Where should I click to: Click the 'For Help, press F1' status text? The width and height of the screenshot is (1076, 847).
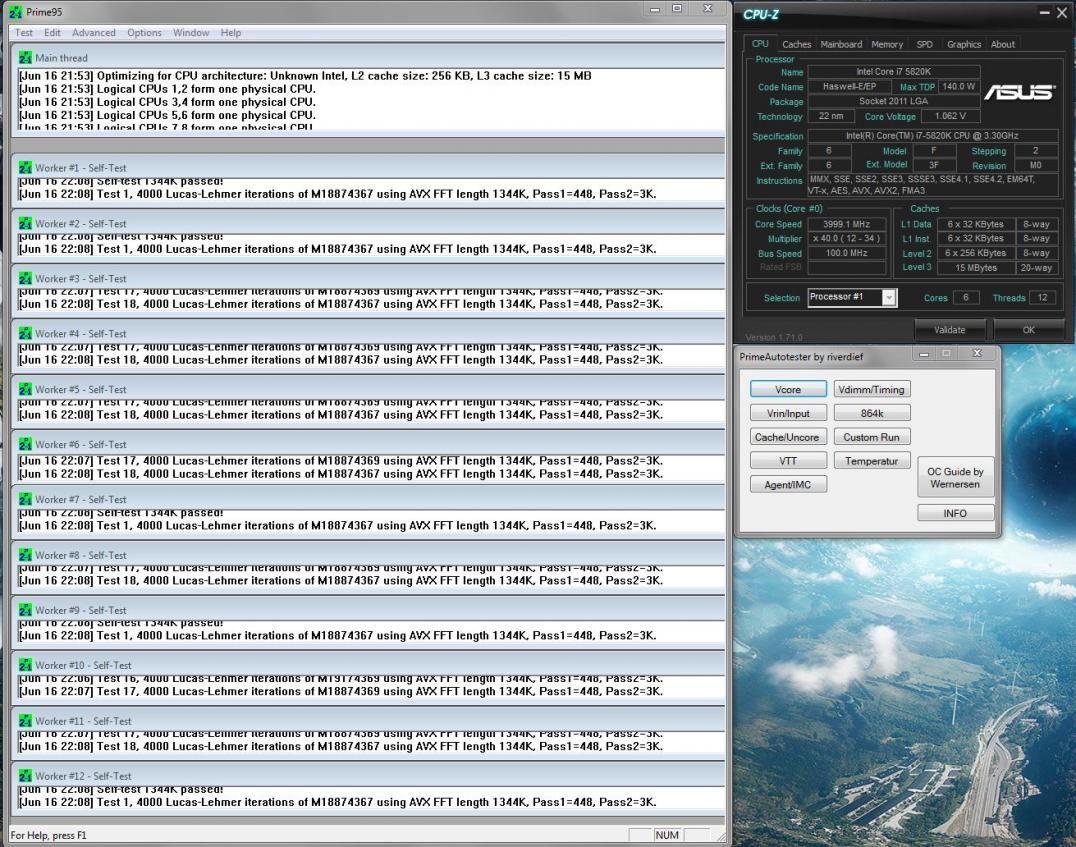click(49, 835)
